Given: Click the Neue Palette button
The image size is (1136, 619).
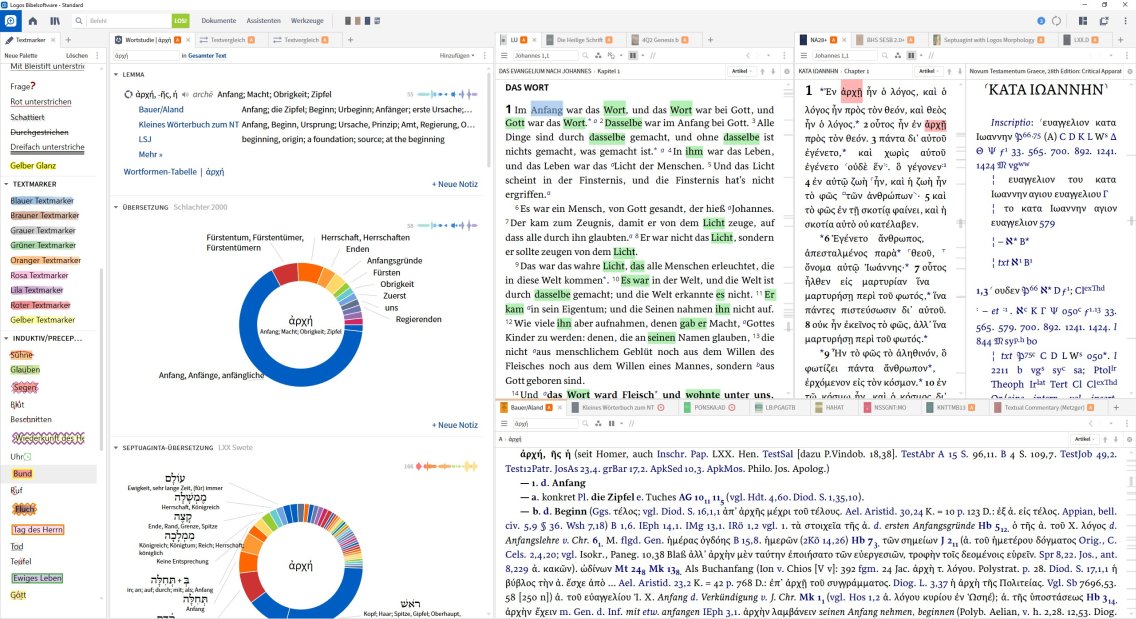Looking at the screenshot, I should click(x=21, y=56).
